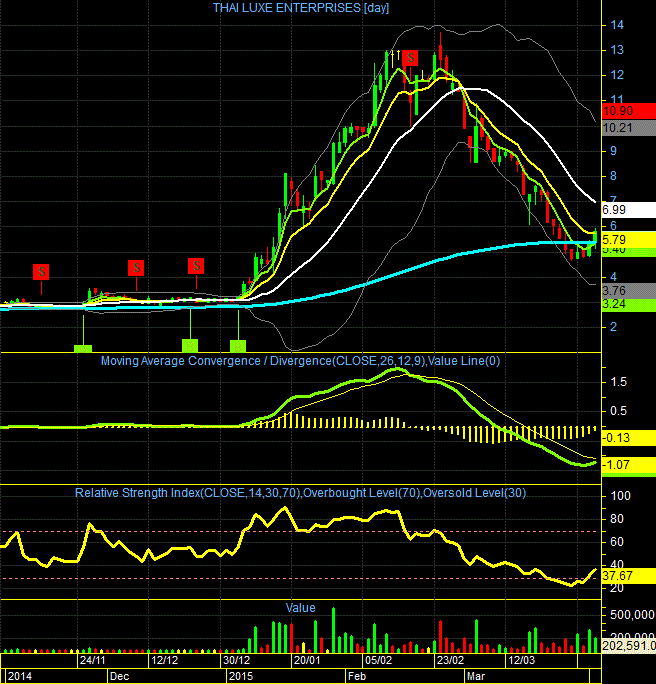Screen dimensions: 656x684
Task: Click the 14 price axis label
Action: pos(617,25)
